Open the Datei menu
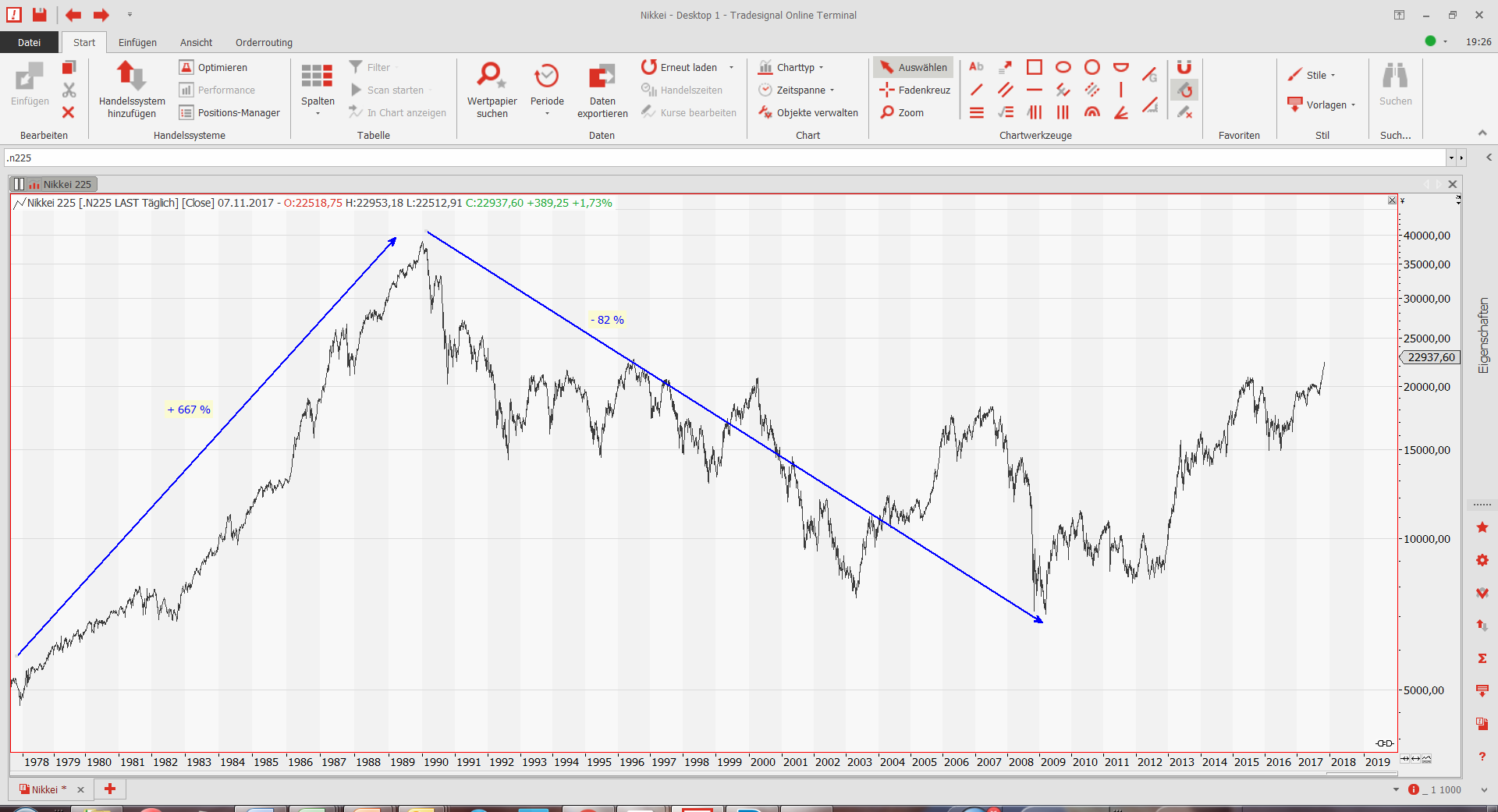 (29, 42)
